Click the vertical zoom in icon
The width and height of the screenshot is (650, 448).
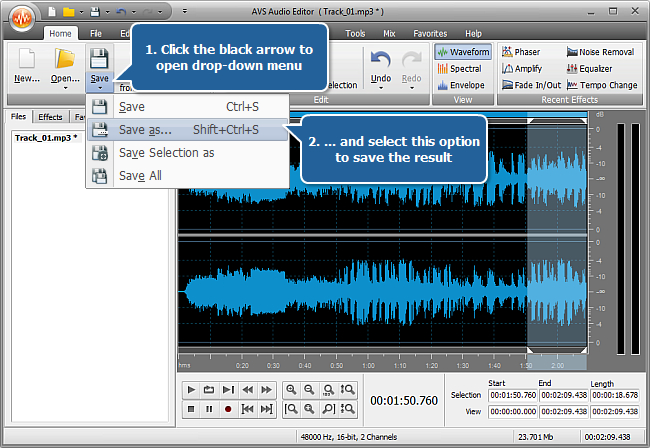pyautogui.click(x=347, y=390)
